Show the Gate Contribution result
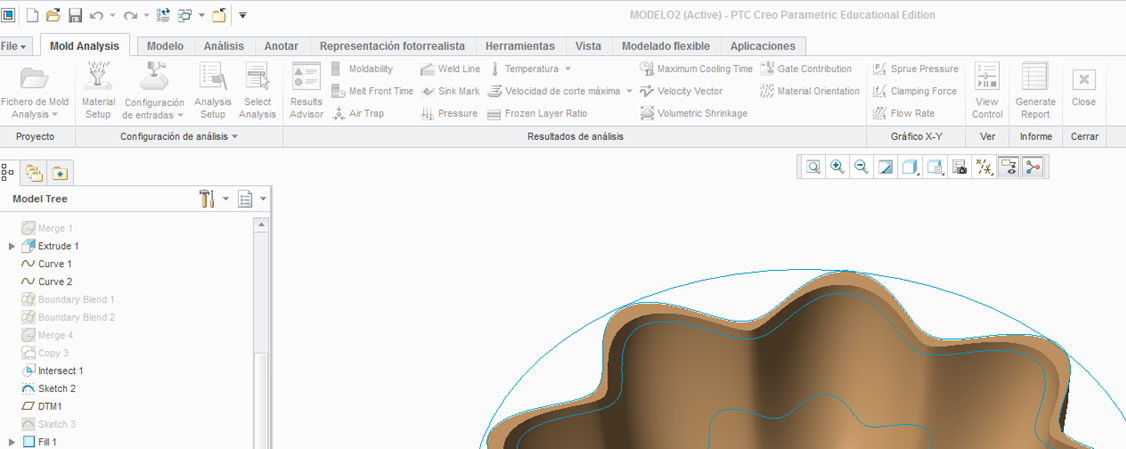 pyautogui.click(x=806, y=69)
